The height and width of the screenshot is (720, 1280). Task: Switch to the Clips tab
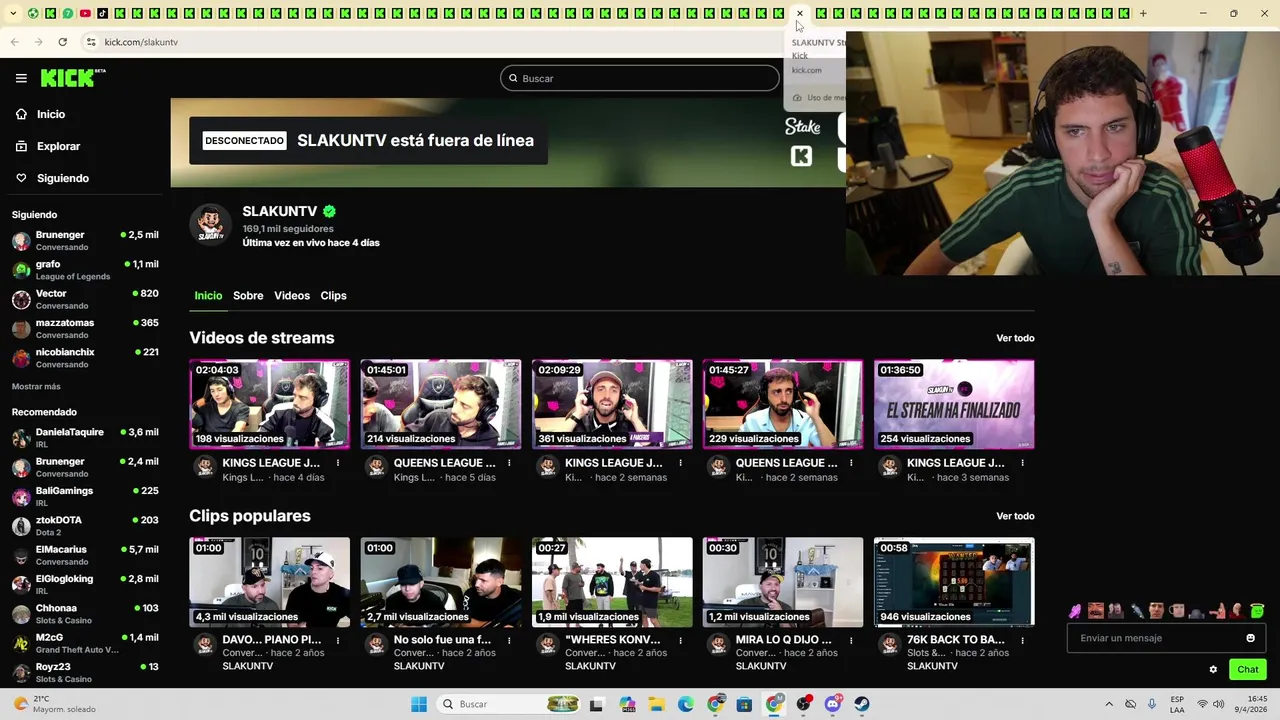click(x=333, y=295)
